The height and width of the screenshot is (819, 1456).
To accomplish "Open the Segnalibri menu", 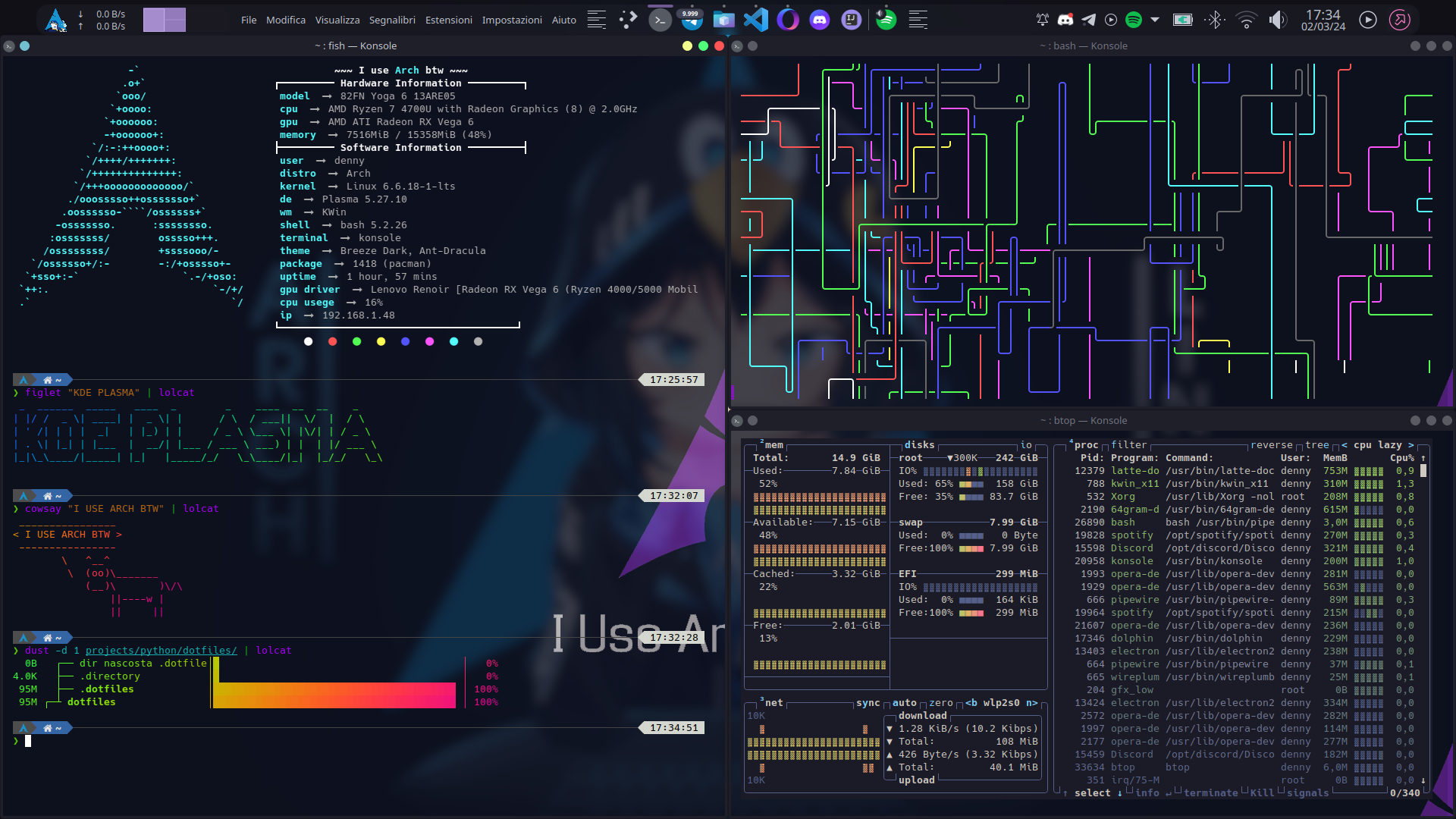I will point(392,20).
